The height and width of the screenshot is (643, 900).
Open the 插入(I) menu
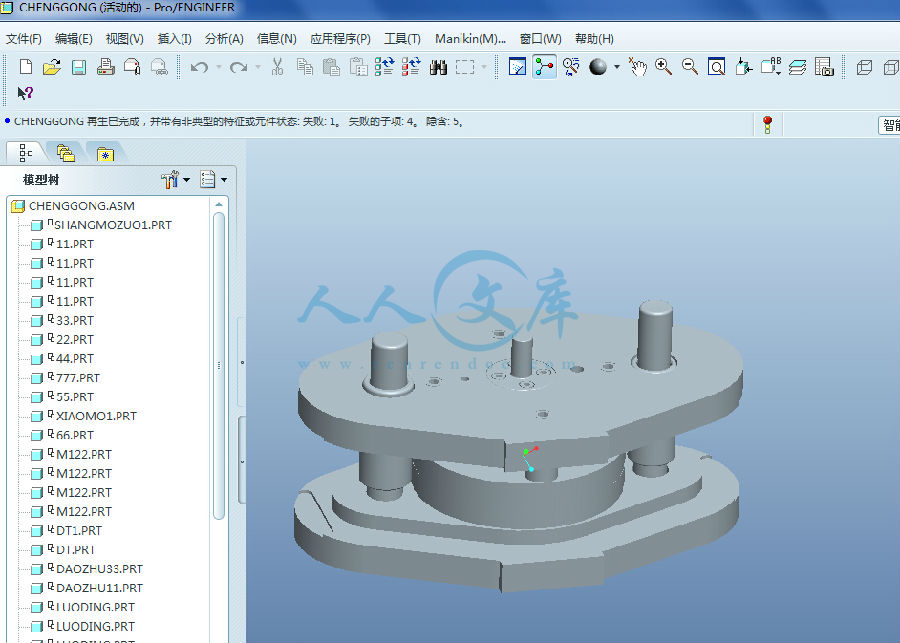click(174, 39)
